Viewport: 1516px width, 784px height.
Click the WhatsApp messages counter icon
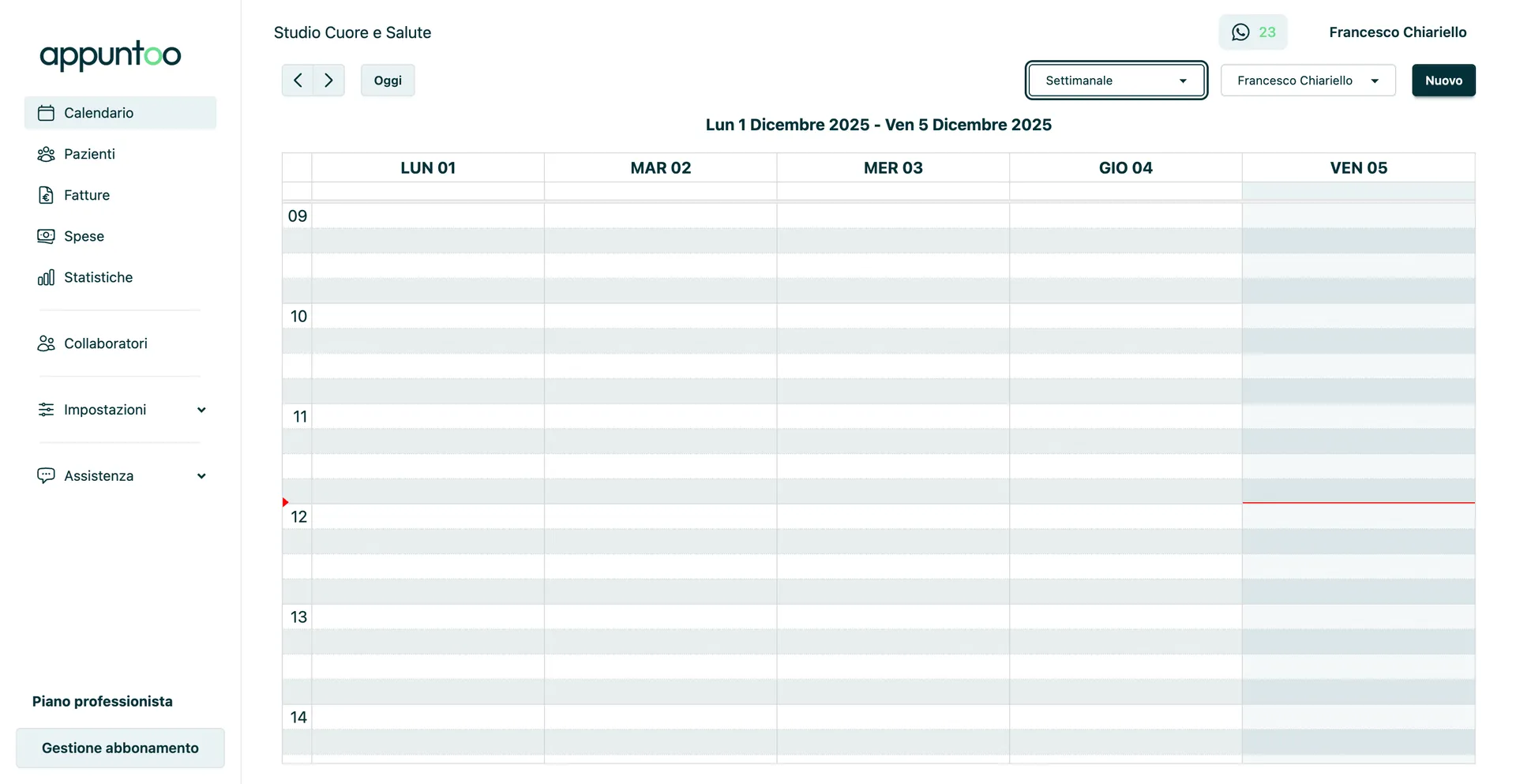tap(1240, 32)
